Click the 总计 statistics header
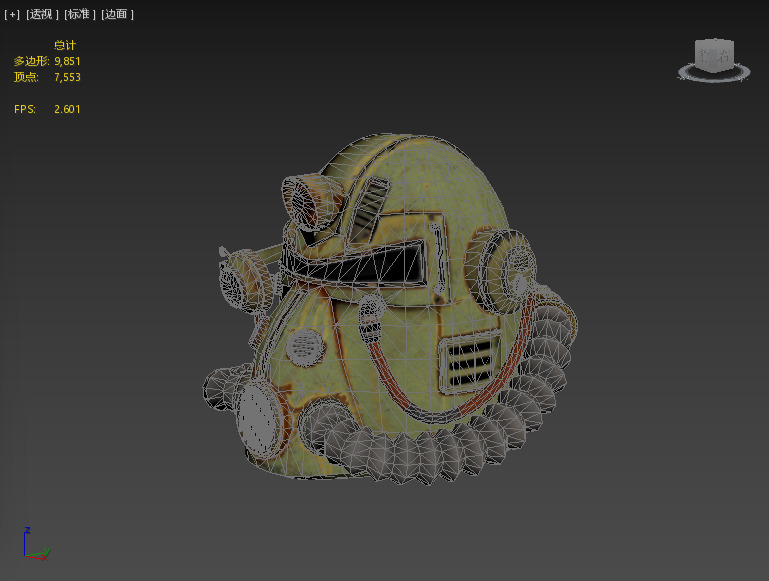769x581 pixels. tap(65, 45)
